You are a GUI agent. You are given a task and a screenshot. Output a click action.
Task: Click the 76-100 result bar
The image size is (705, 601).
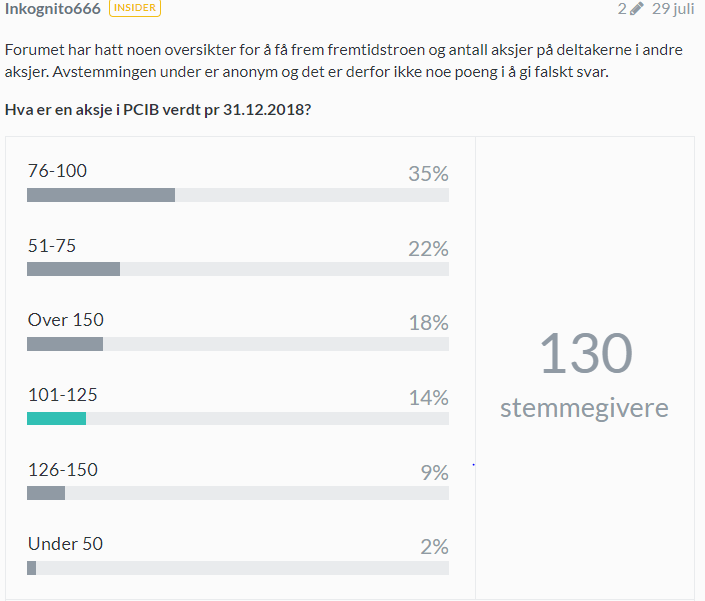click(101, 195)
